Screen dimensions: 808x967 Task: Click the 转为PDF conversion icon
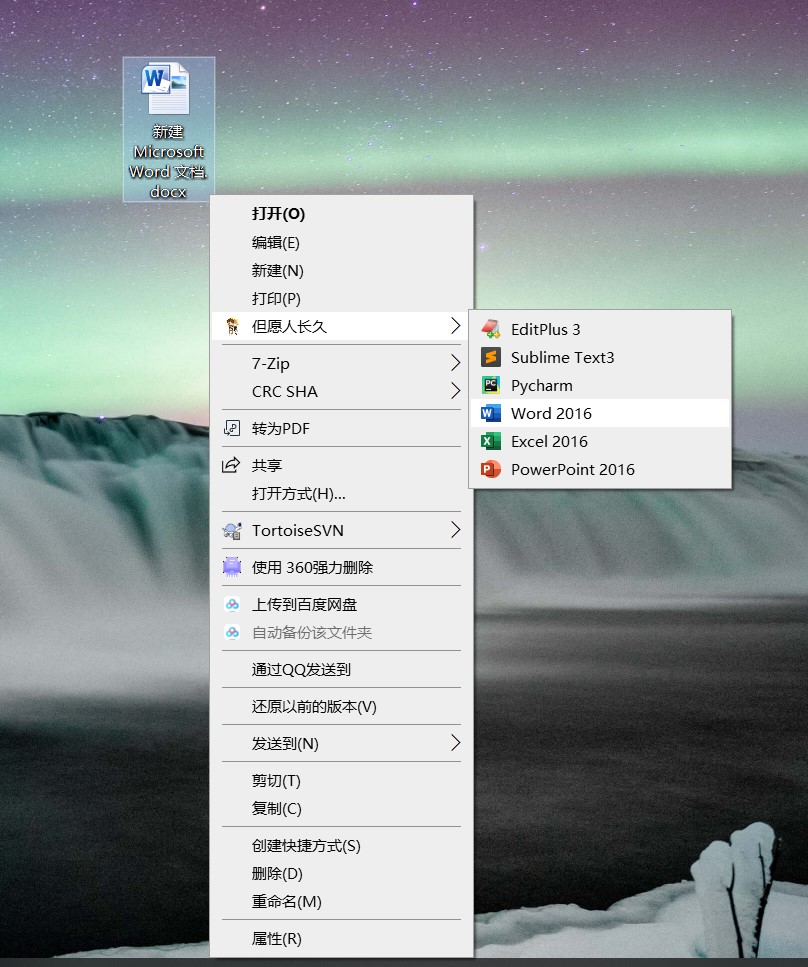click(x=232, y=428)
